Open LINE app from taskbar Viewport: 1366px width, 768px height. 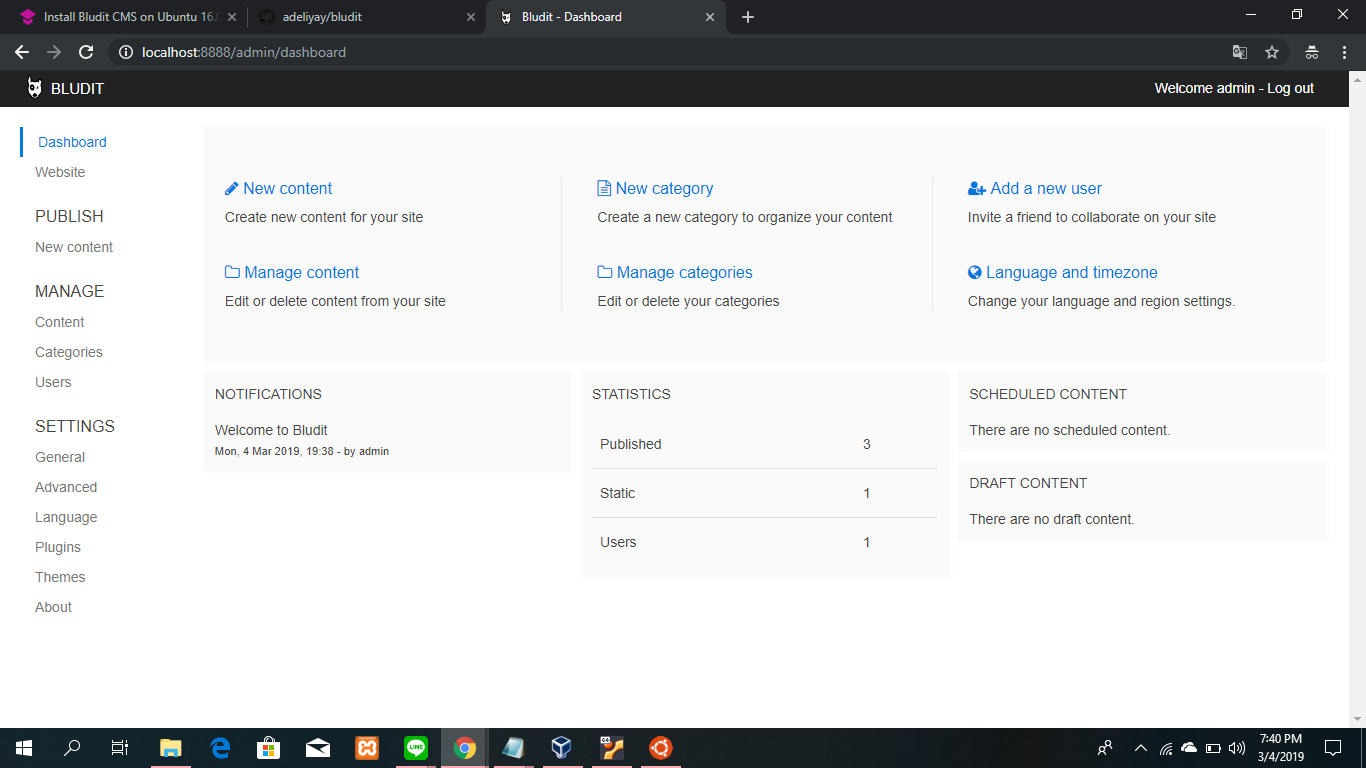[416, 748]
